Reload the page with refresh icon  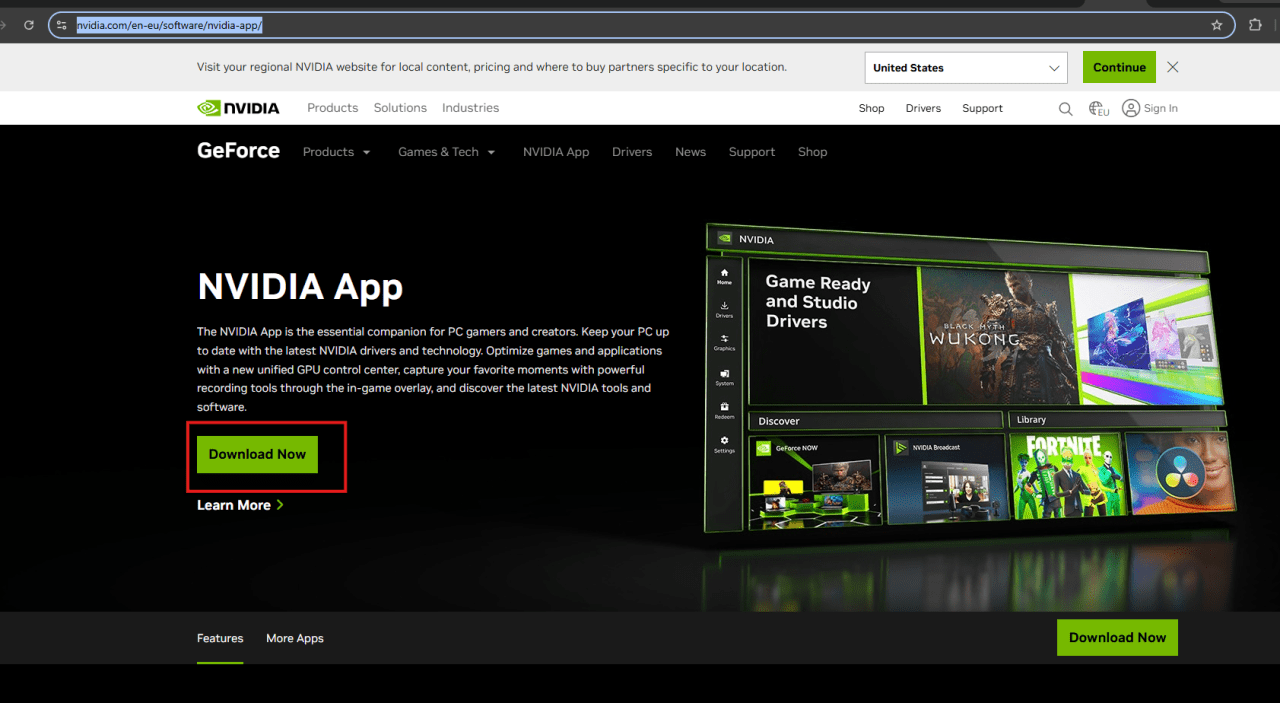(x=28, y=25)
